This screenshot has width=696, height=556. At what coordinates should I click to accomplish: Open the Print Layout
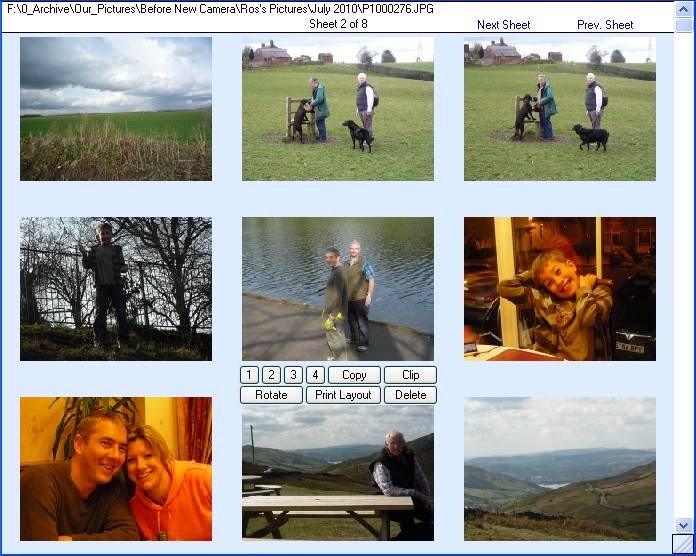point(343,395)
